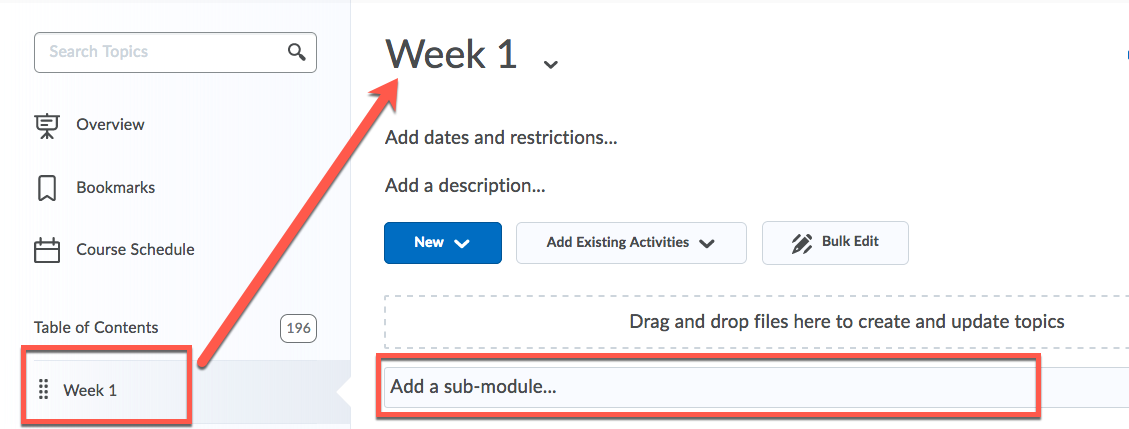Click the Course Schedule calendar icon

point(47,250)
